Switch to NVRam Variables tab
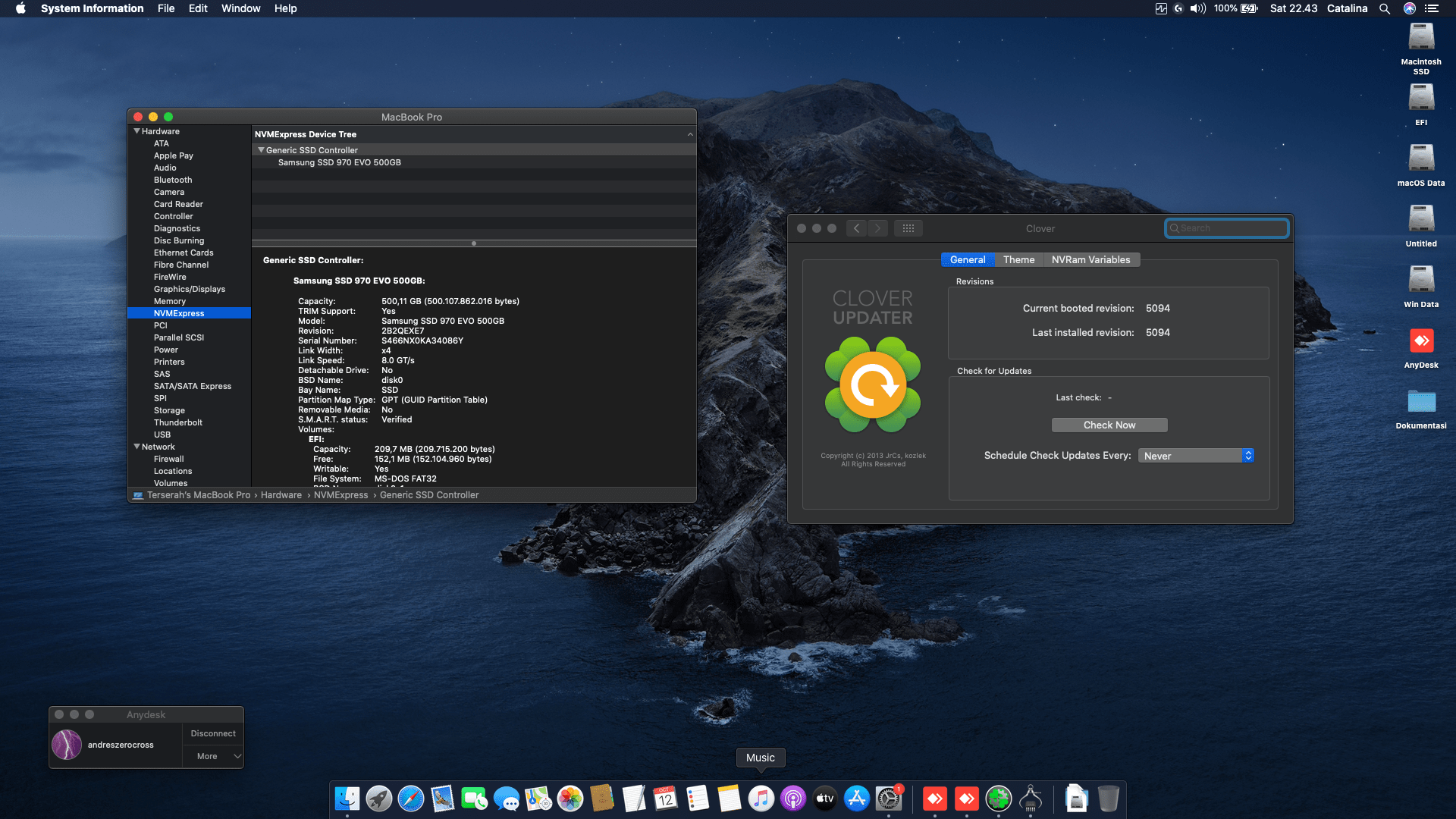The height and width of the screenshot is (819, 1456). 1090,259
